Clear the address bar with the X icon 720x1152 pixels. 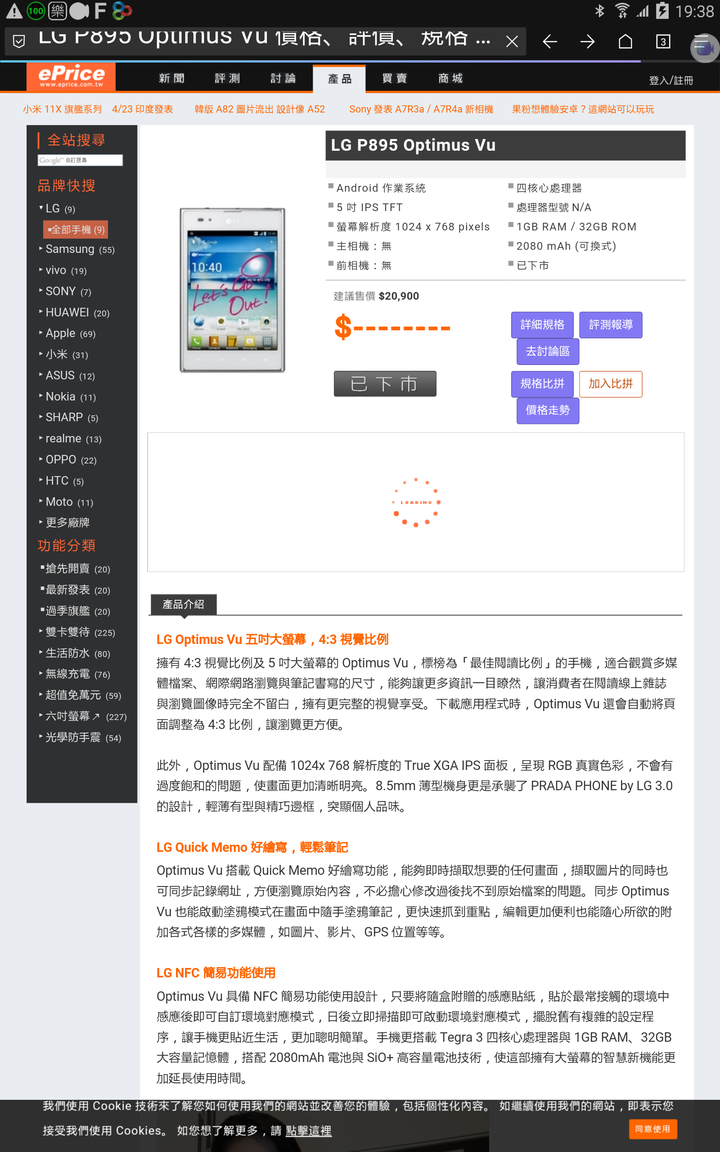click(x=512, y=42)
